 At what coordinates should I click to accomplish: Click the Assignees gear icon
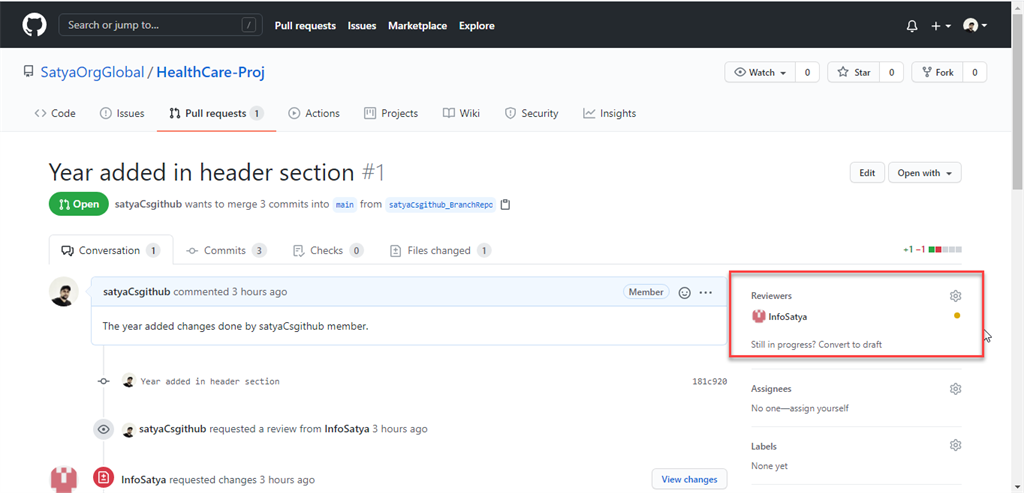(x=955, y=389)
